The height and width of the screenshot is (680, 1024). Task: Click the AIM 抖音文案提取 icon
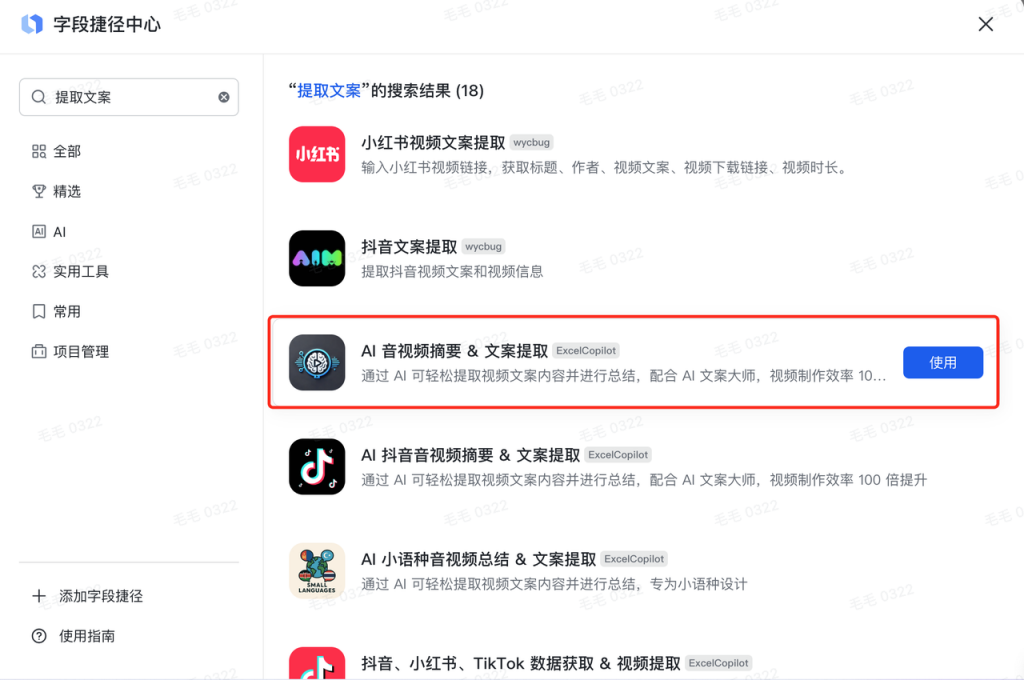[x=317, y=258]
